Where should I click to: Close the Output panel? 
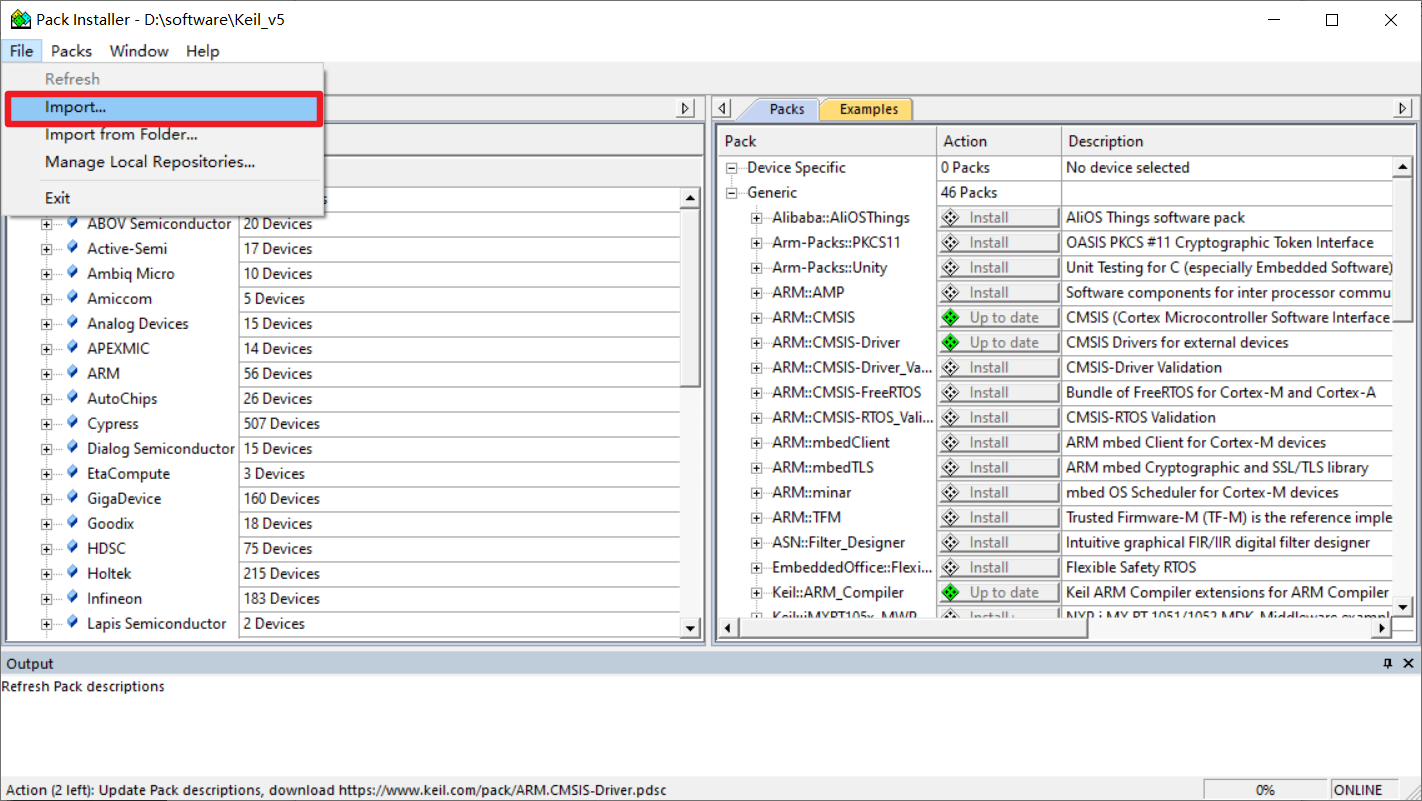1408,663
